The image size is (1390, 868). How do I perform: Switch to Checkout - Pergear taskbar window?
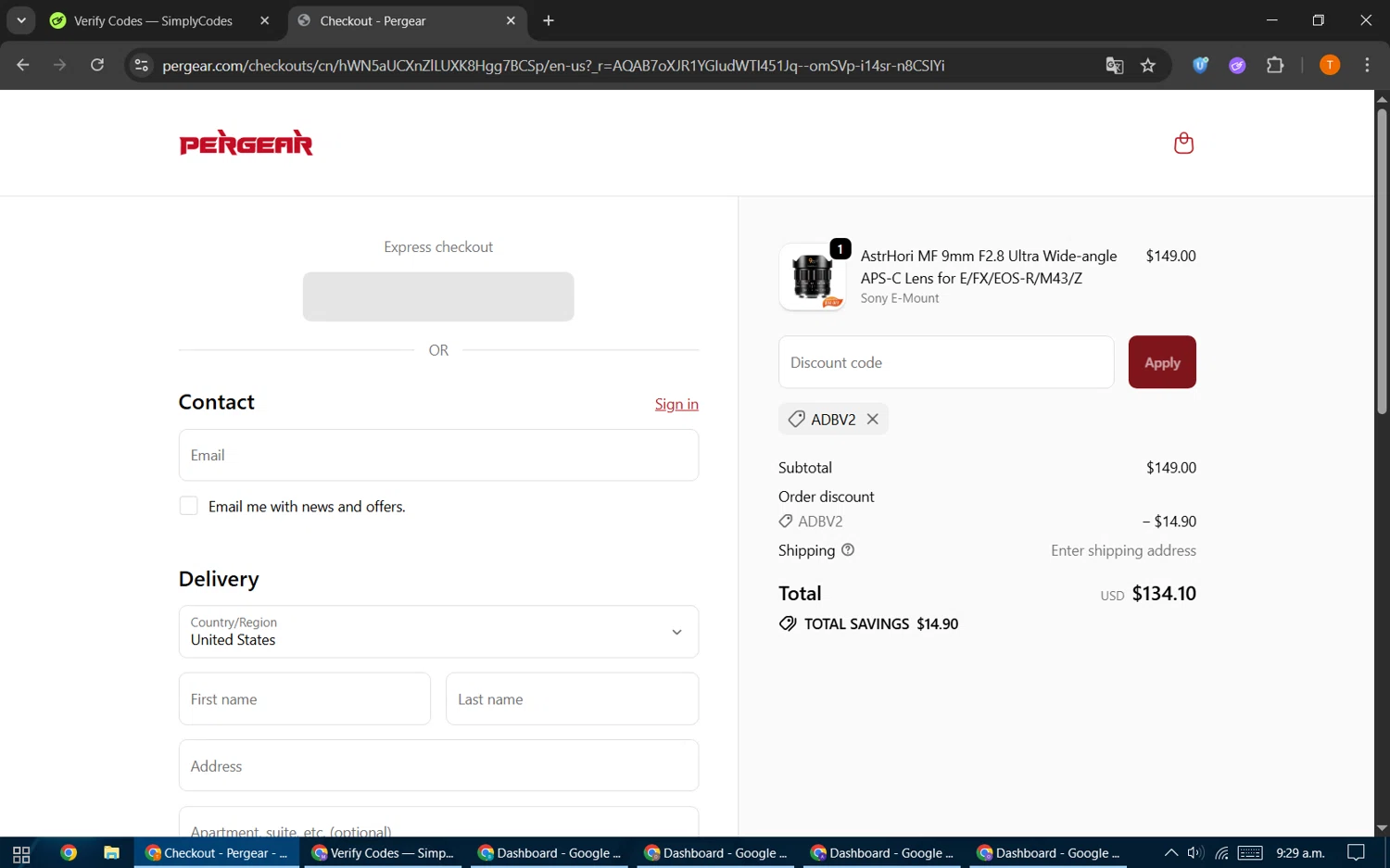217,853
